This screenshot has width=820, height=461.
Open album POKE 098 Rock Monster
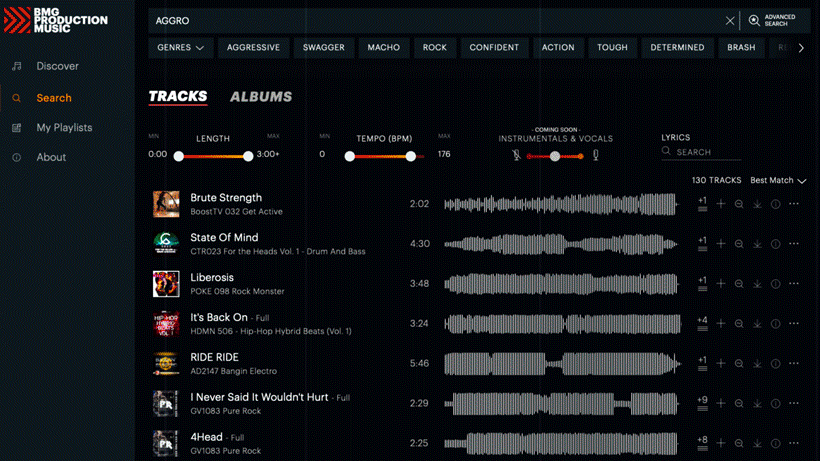[237, 291]
